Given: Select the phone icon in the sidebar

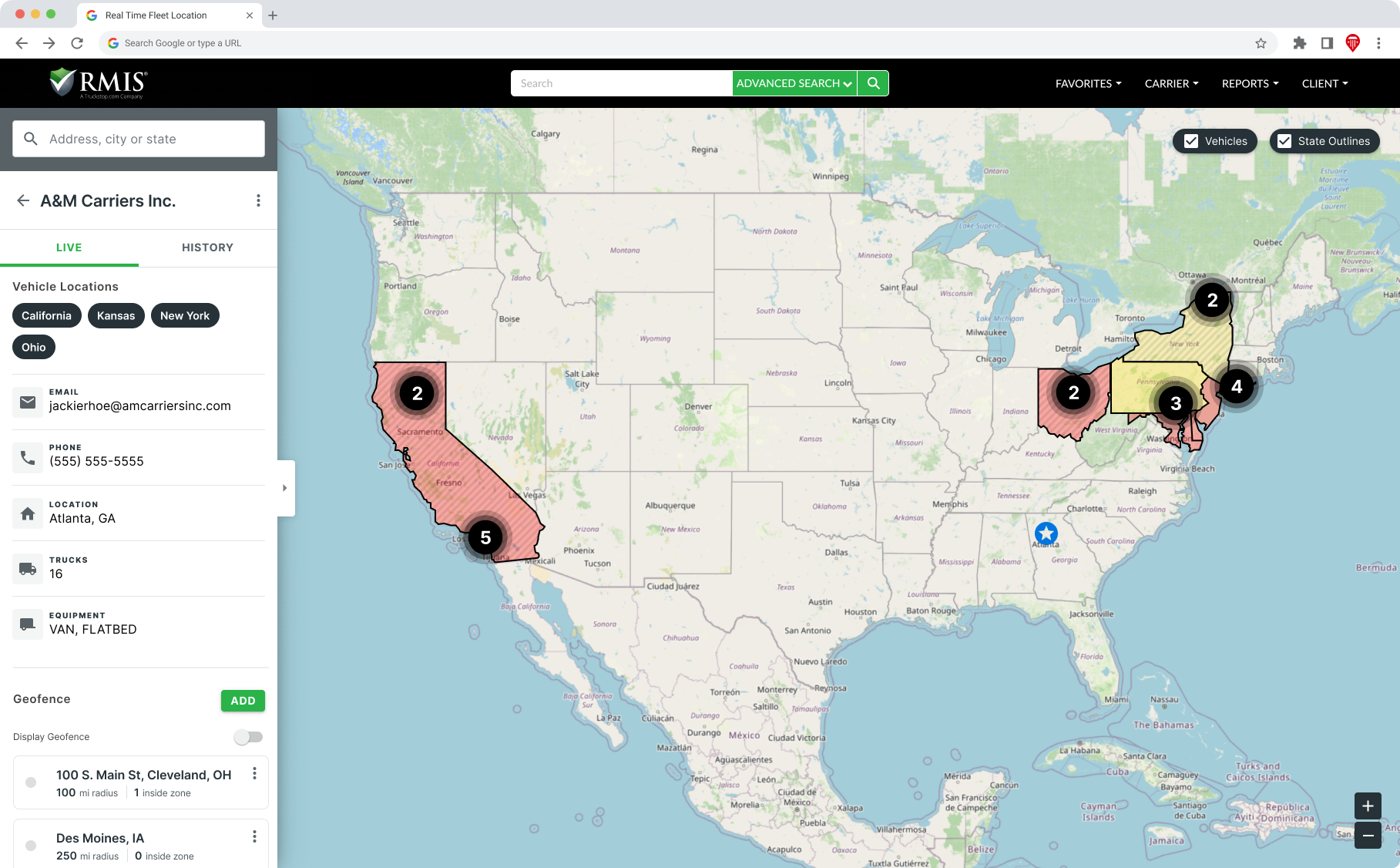Looking at the screenshot, I should [28, 457].
